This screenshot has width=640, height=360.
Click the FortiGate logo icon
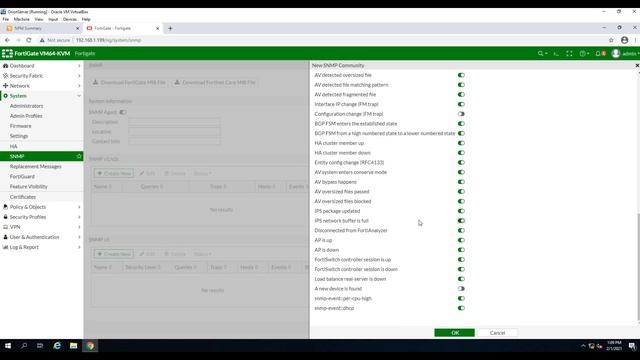7,53
